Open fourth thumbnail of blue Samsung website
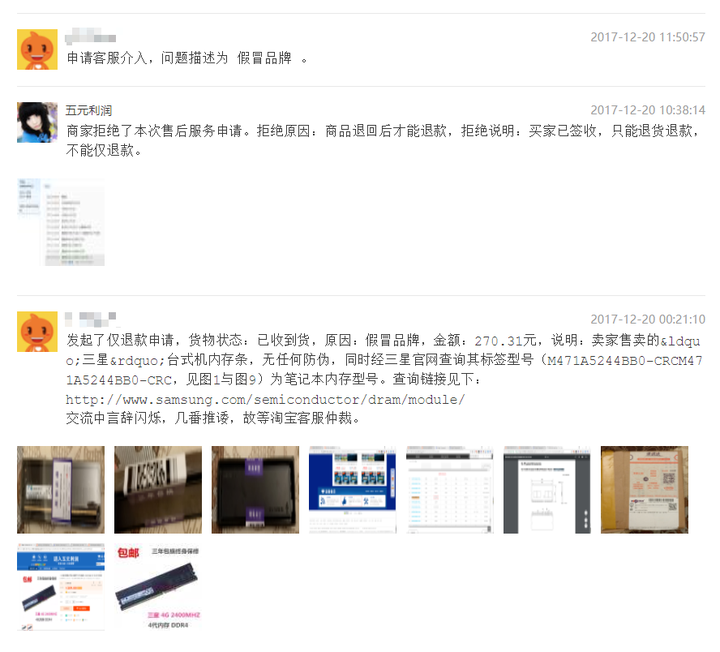Image resolution: width=720 pixels, height=652 pixels. [353, 489]
